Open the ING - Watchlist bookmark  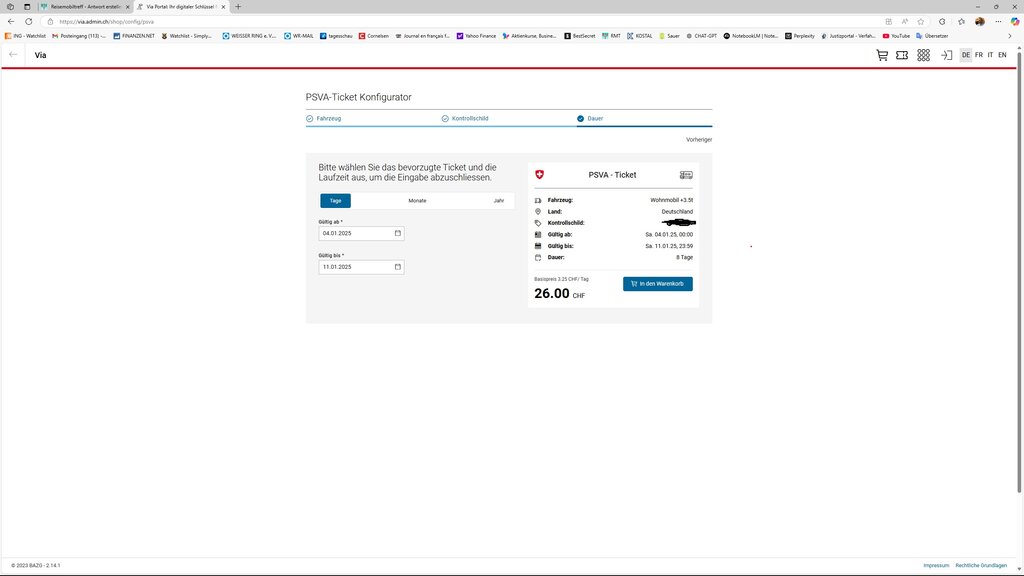(x=25, y=36)
